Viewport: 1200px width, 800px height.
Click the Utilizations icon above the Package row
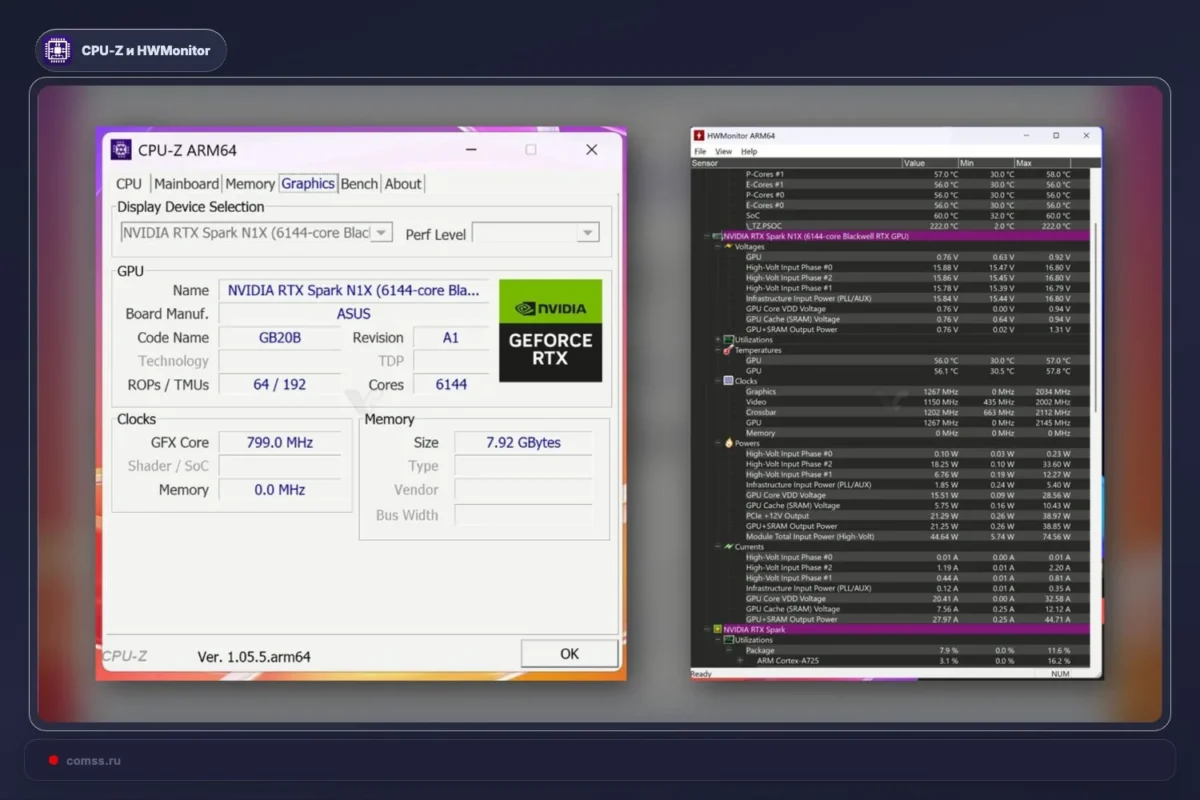click(x=728, y=640)
